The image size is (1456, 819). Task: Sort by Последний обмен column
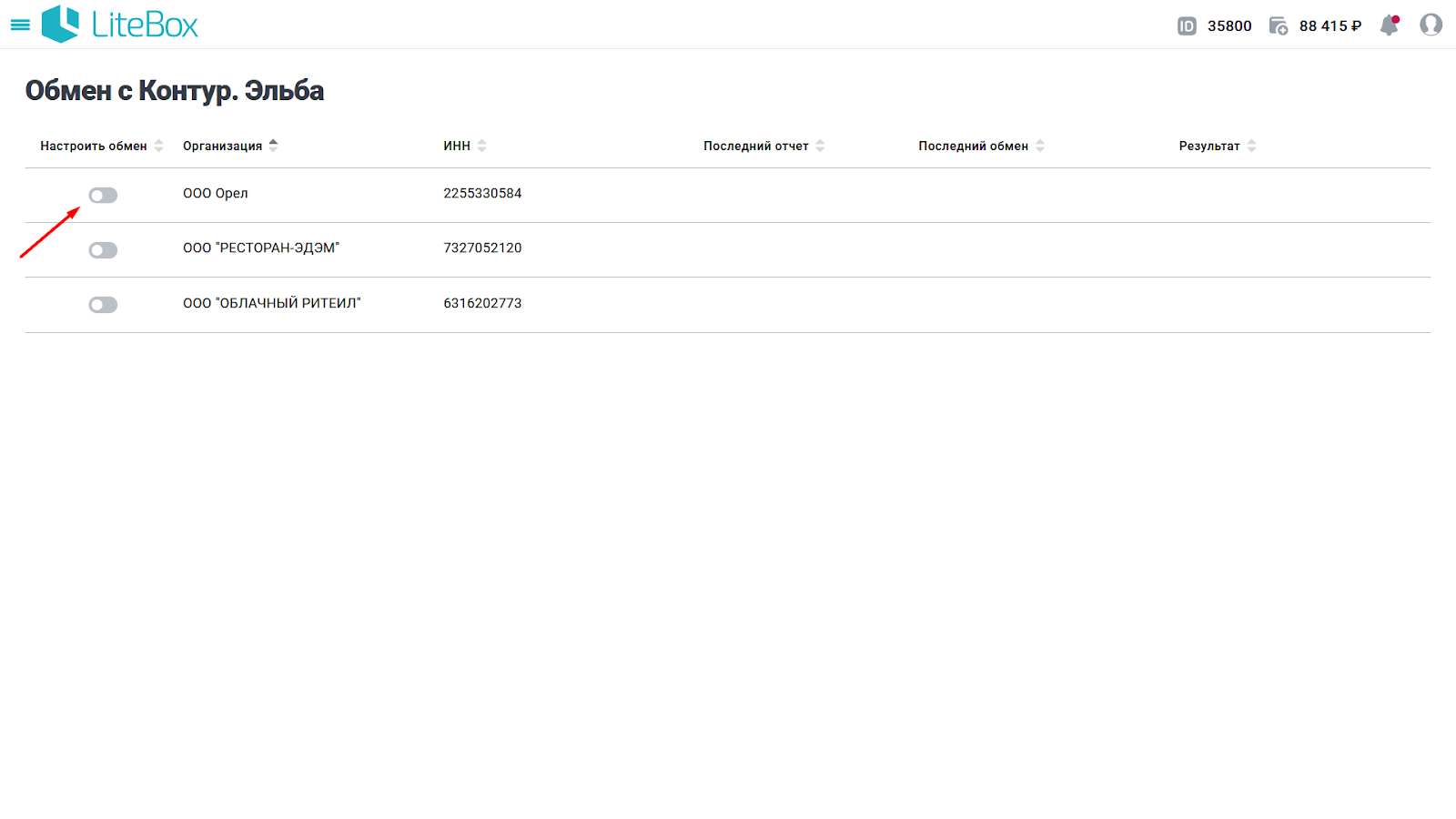point(982,146)
